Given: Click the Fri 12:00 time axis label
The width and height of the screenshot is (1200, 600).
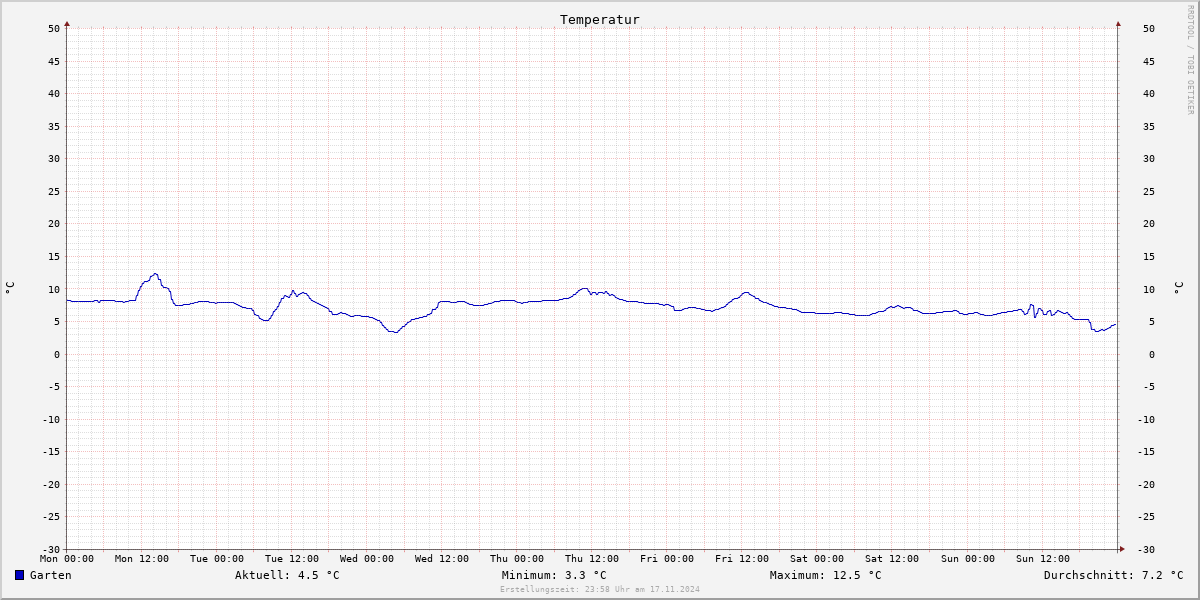Looking at the screenshot, I should tap(742, 559).
